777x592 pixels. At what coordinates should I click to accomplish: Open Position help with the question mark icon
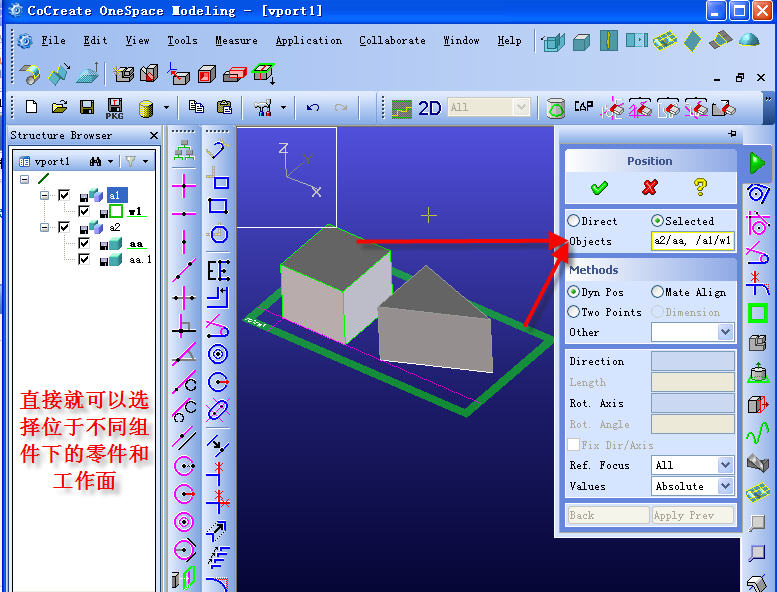coord(700,187)
